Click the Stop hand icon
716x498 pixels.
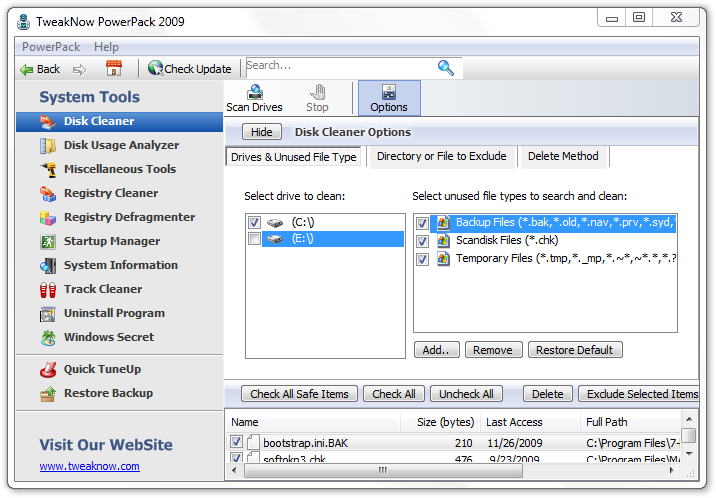[317, 92]
